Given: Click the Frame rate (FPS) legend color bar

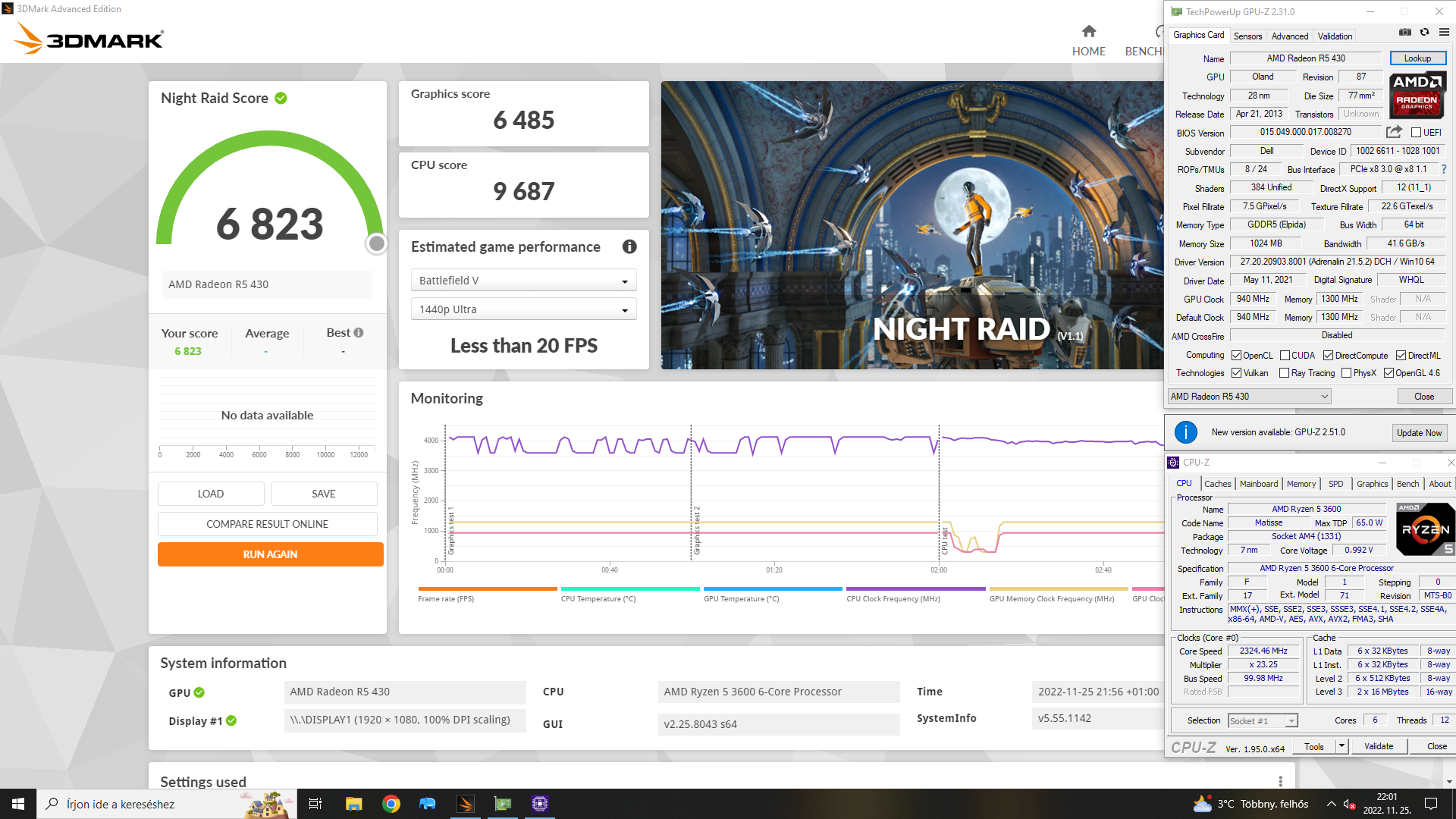Looking at the screenshot, I should 488,588.
